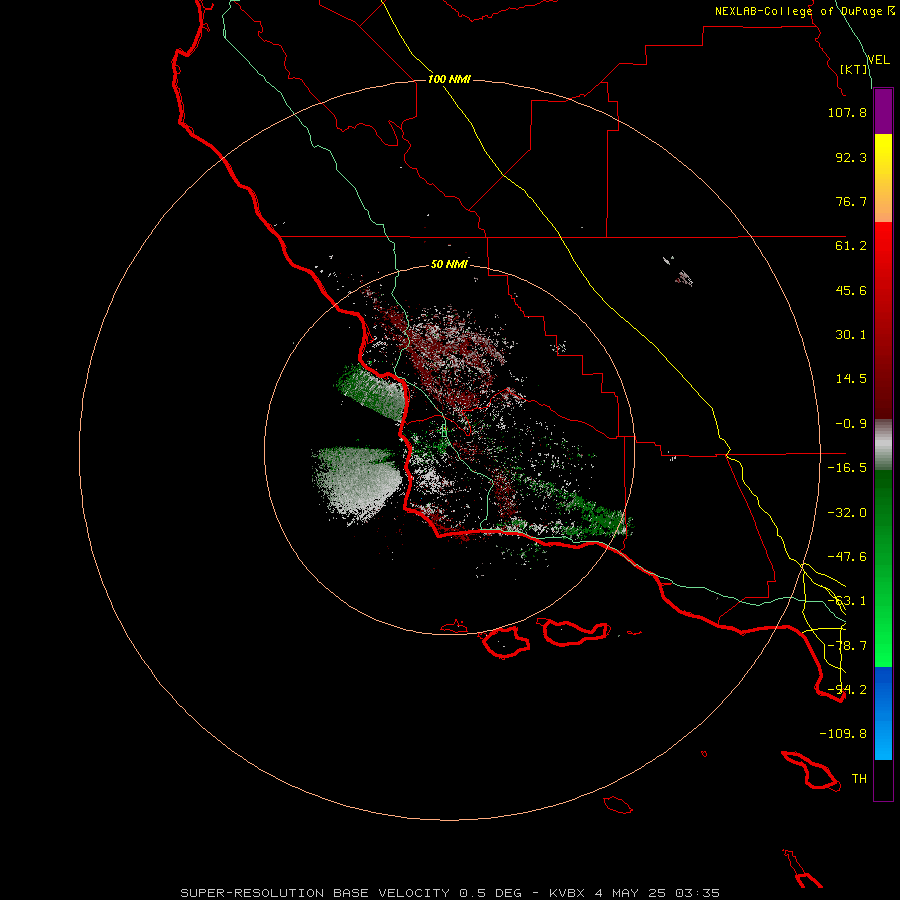Image resolution: width=900 pixels, height=900 pixels.
Task: Click the TH label below the scale
Action: coord(859,779)
